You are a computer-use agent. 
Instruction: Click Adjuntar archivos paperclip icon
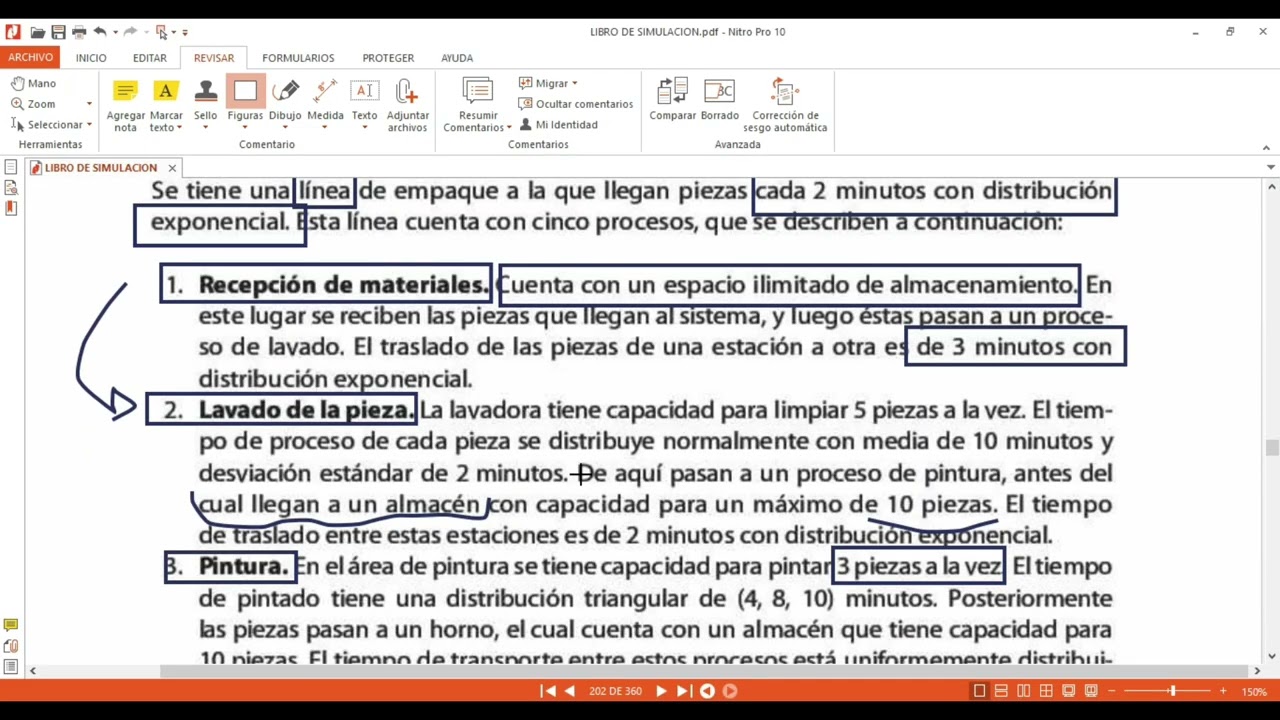point(407,105)
